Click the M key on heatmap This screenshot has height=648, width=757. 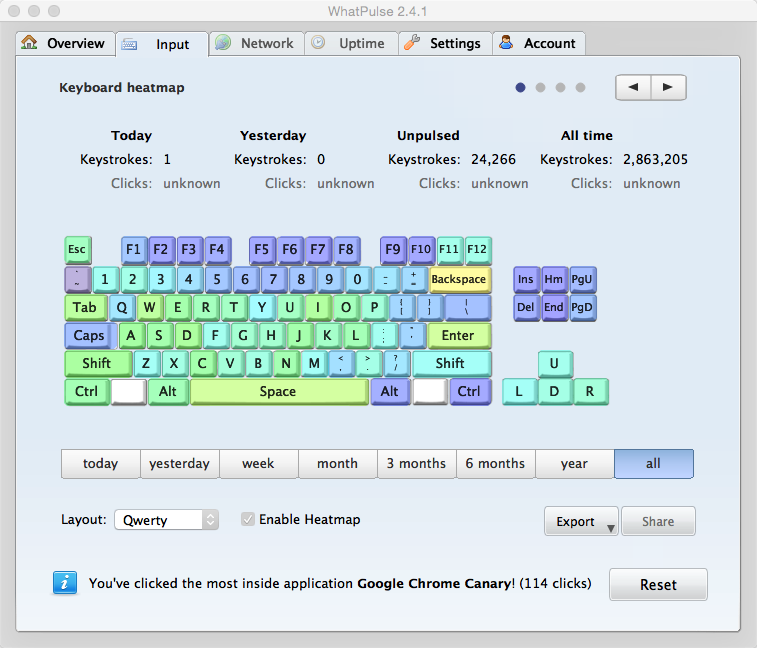coord(314,364)
